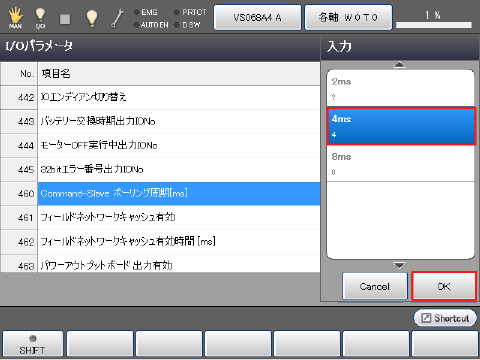Image resolution: width=480 pixels, height=360 pixels.
Task: Select row 442 IOエンディアン切り替え
Action: pyautogui.click(x=160, y=97)
